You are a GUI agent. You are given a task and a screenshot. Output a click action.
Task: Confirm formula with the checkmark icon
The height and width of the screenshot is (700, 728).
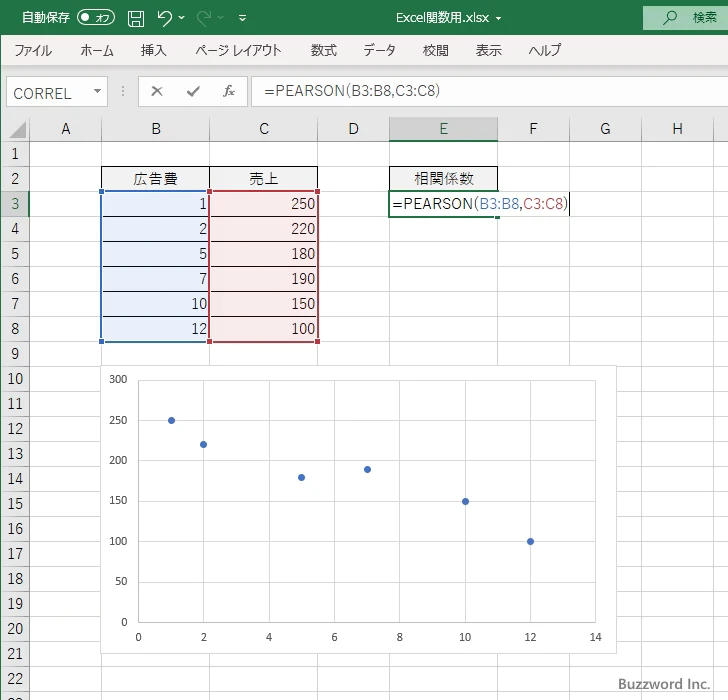tap(192, 92)
